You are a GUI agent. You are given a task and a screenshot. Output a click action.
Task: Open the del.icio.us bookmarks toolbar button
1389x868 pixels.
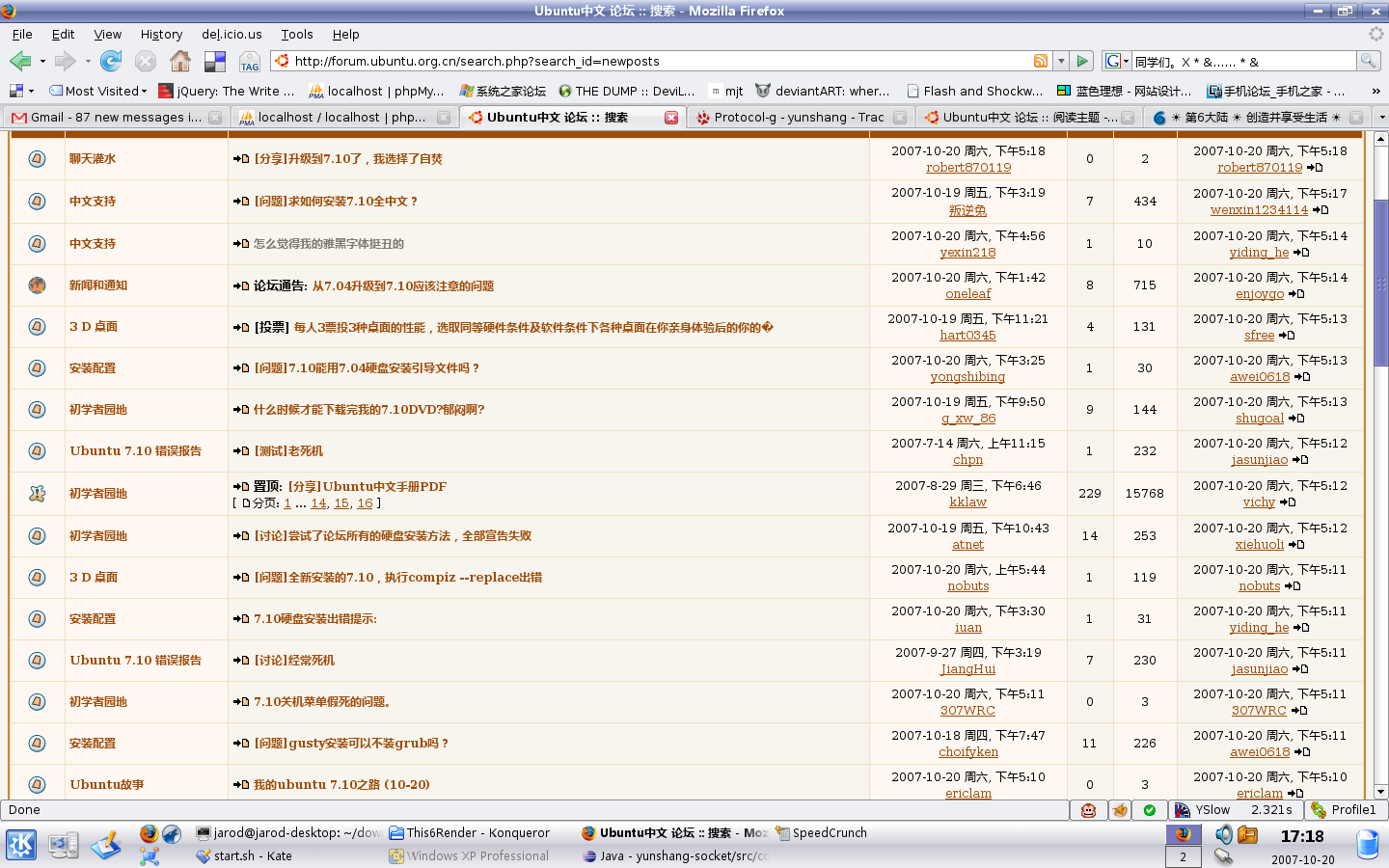[215, 62]
